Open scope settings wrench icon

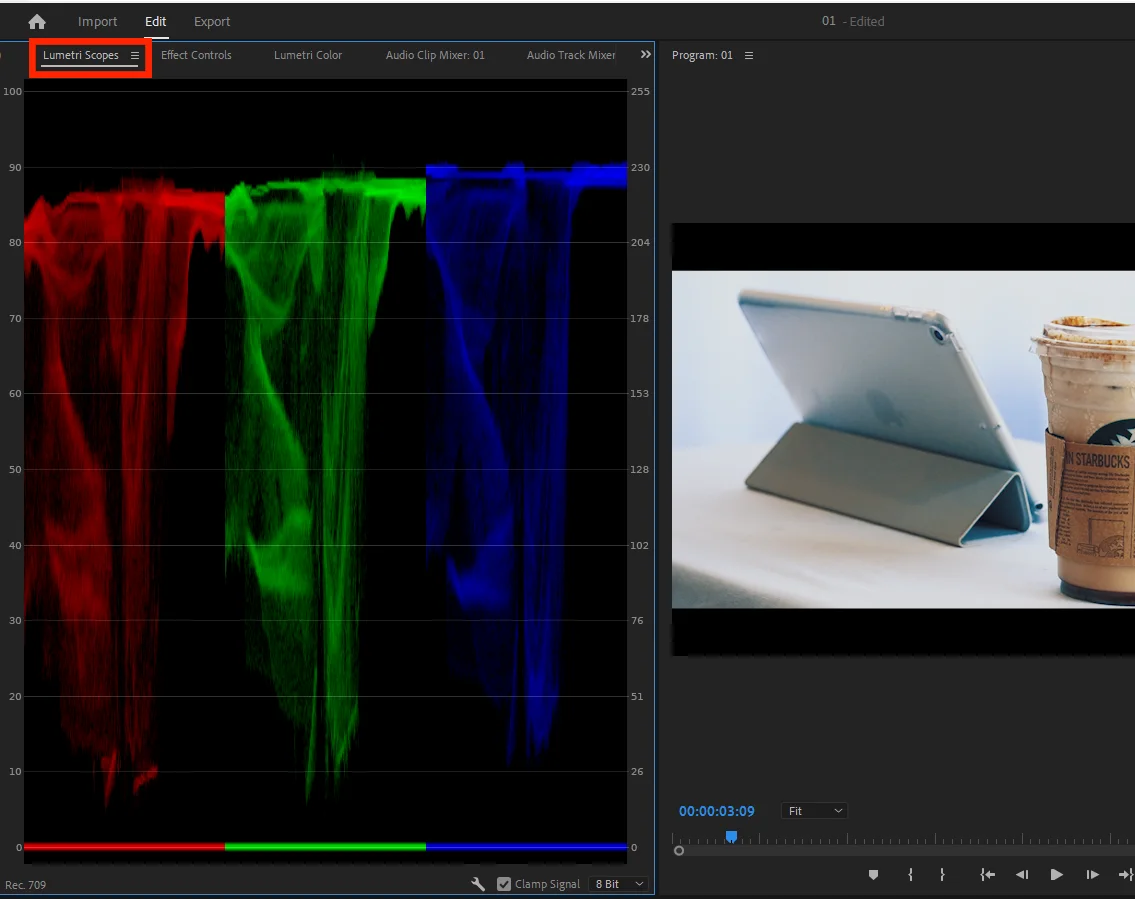coord(478,884)
